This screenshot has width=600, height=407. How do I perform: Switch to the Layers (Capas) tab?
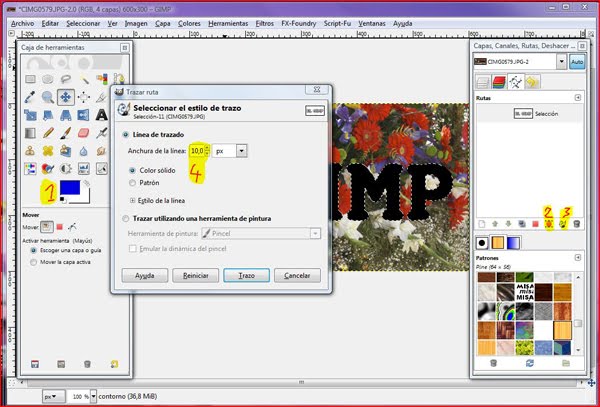tap(483, 82)
